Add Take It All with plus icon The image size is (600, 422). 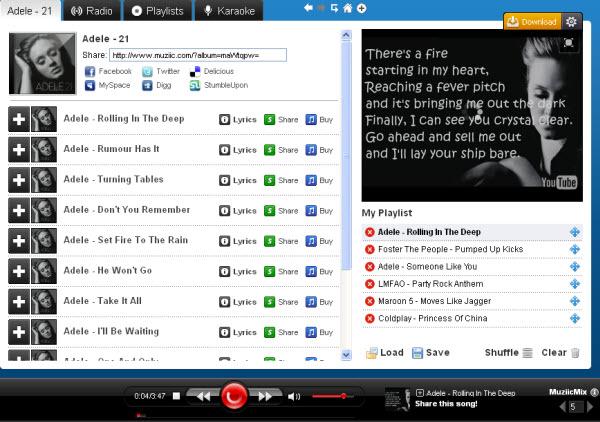[19, 301]
